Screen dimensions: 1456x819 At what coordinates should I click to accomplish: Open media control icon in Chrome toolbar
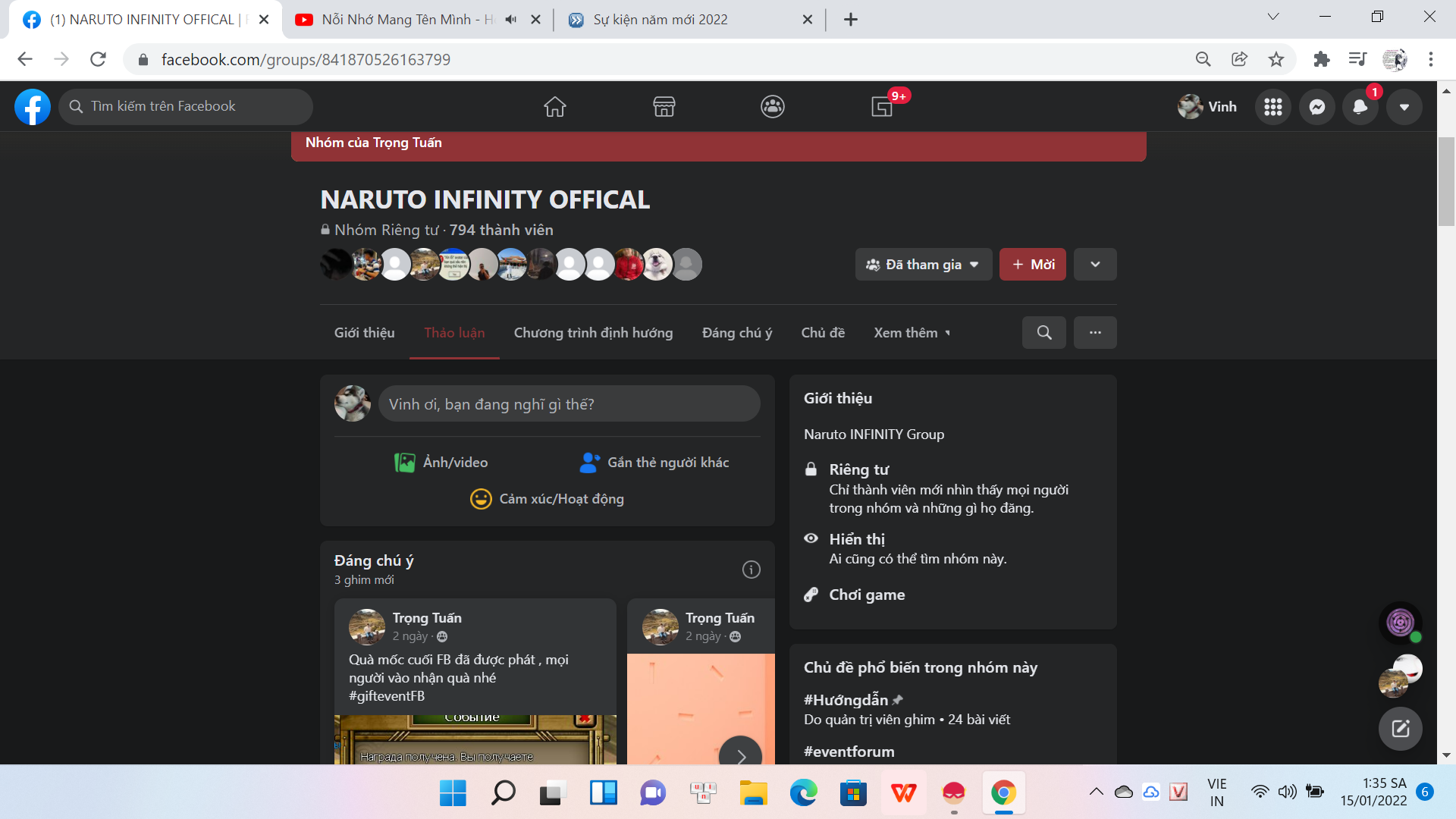[1357, 59]
